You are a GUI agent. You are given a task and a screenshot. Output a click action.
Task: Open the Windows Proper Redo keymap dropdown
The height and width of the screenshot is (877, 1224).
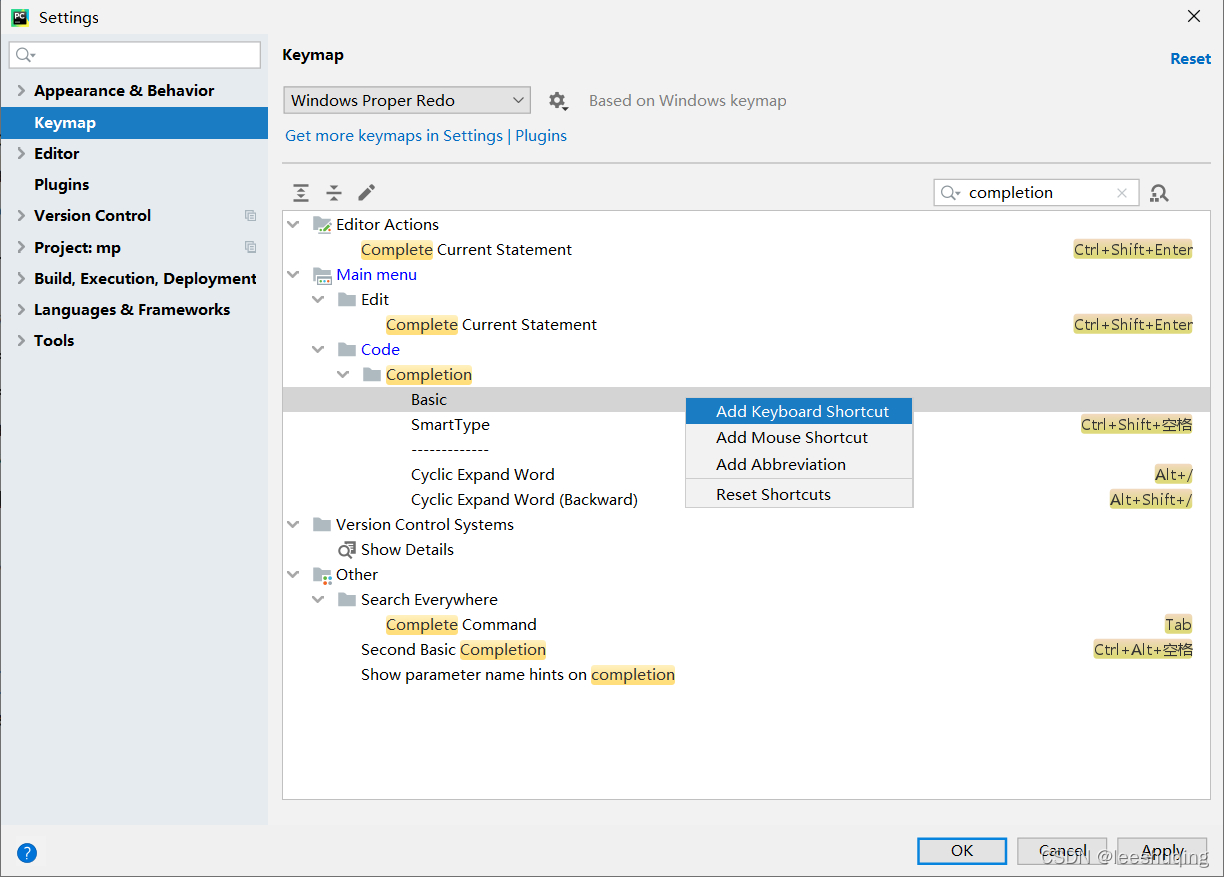coord(407,101)
